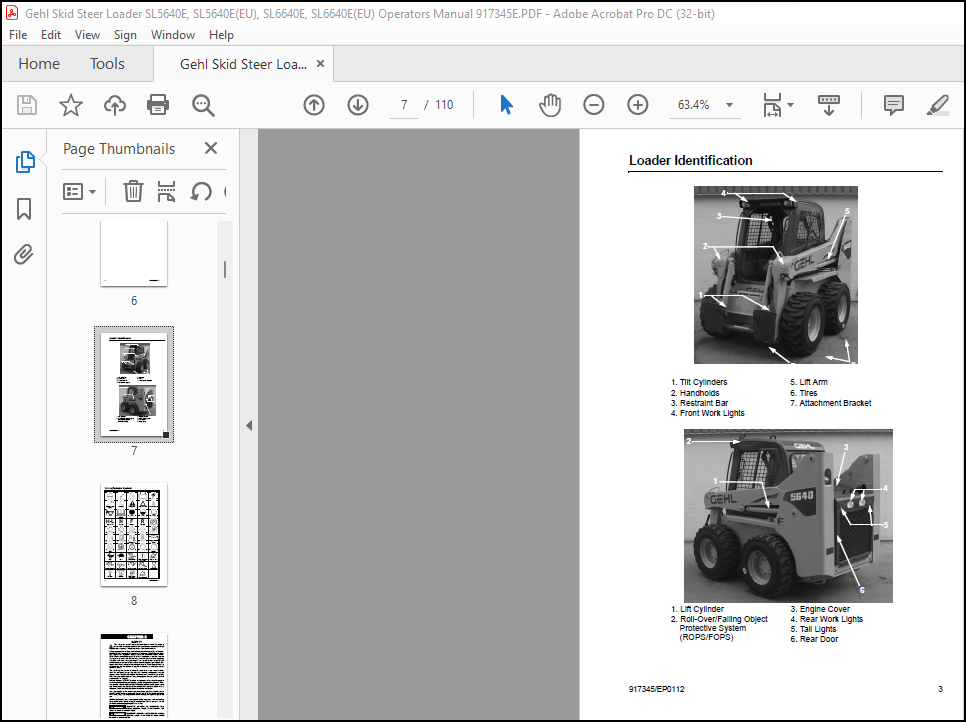Open the View menu
Image resolution: width=966 pixels, height=722 pixels.
(x=87, y=35)
